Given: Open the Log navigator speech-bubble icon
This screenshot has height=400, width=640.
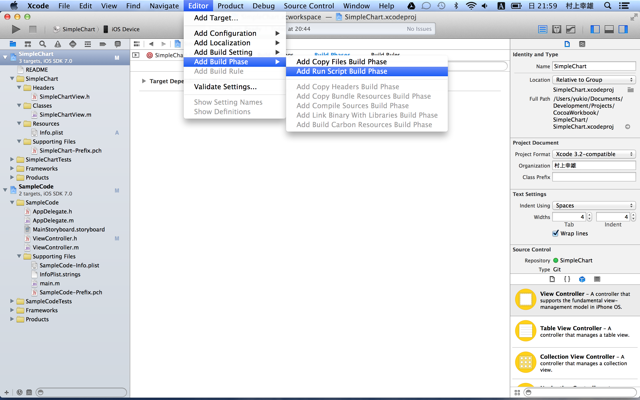Looking at the screenshot, I should point(118,44).
